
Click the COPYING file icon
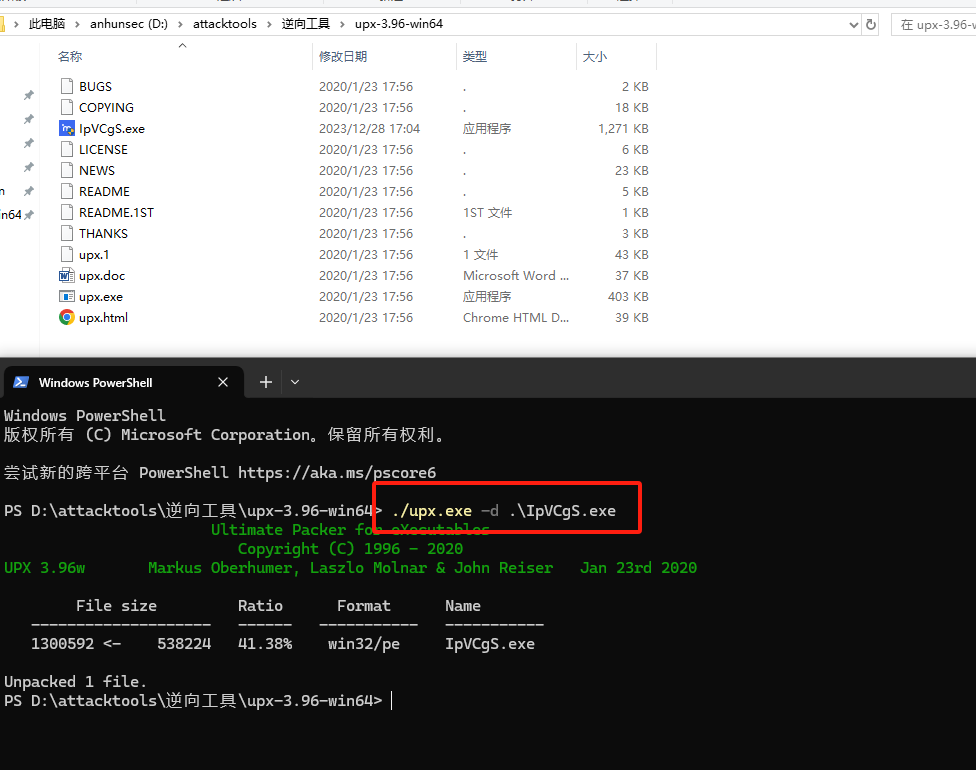coord(67,108)
